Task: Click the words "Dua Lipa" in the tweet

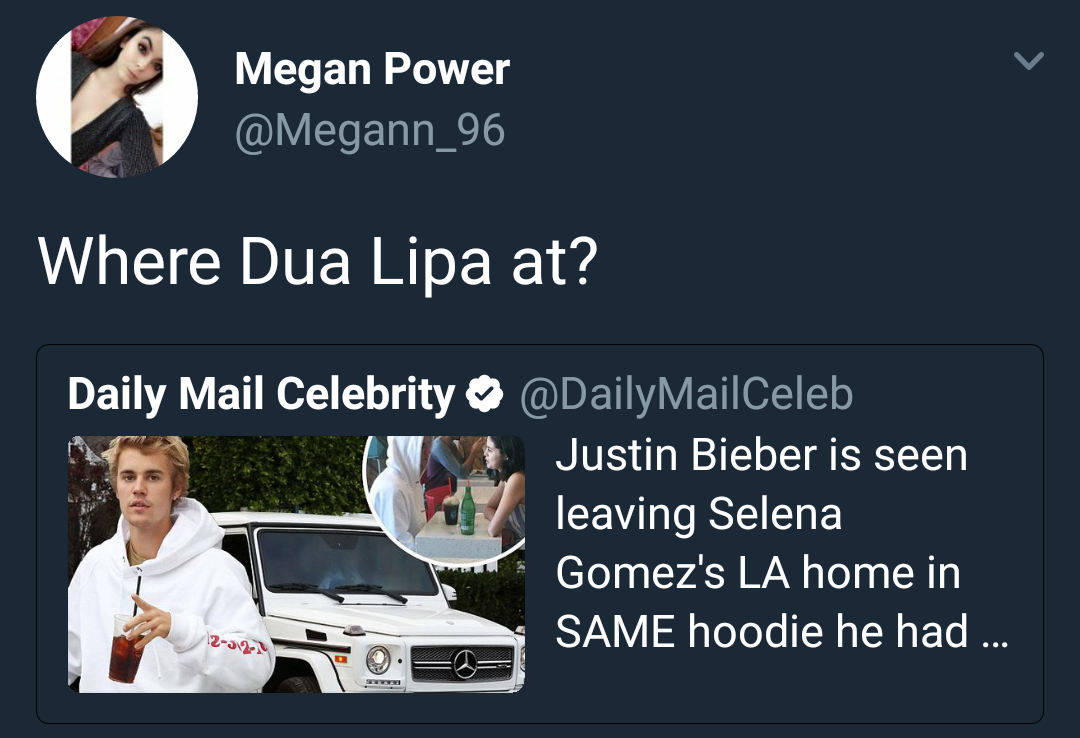Action: 365,262
